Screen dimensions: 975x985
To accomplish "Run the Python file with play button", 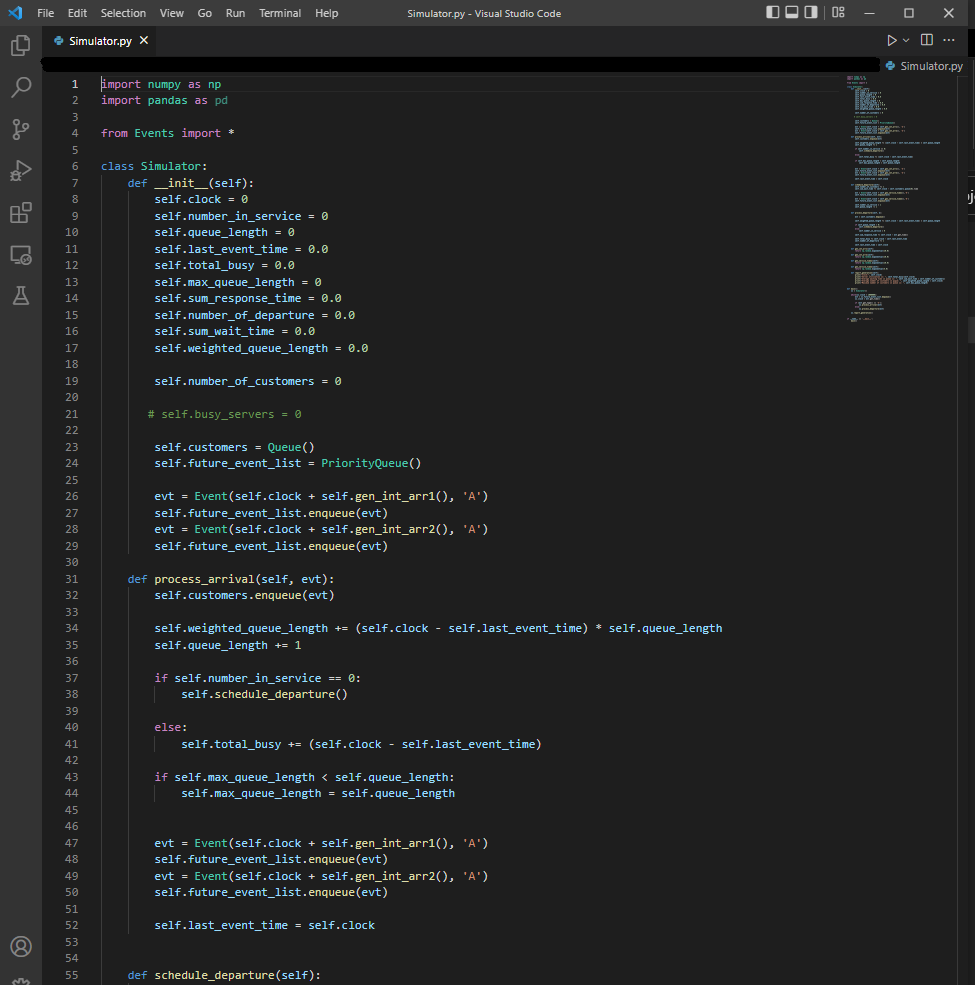I will click(891, 40).
